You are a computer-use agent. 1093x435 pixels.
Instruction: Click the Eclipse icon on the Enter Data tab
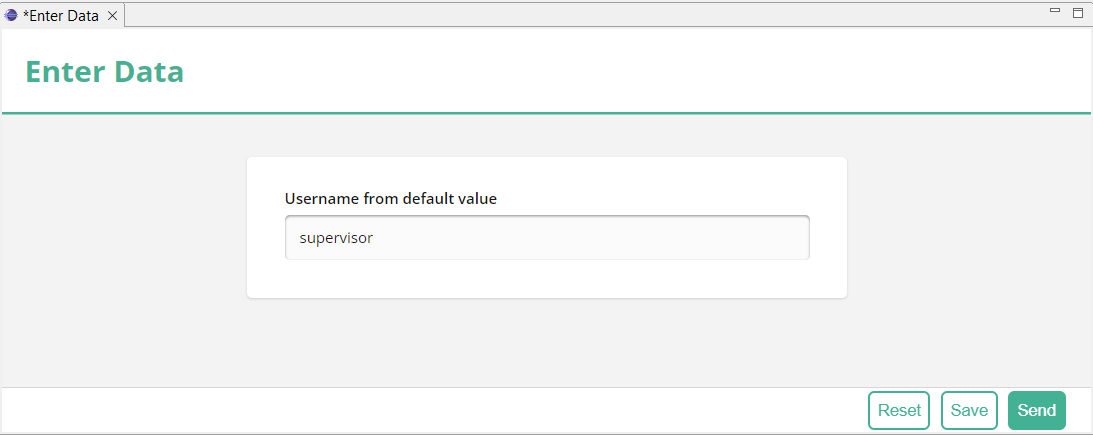(x=11, y=15)
